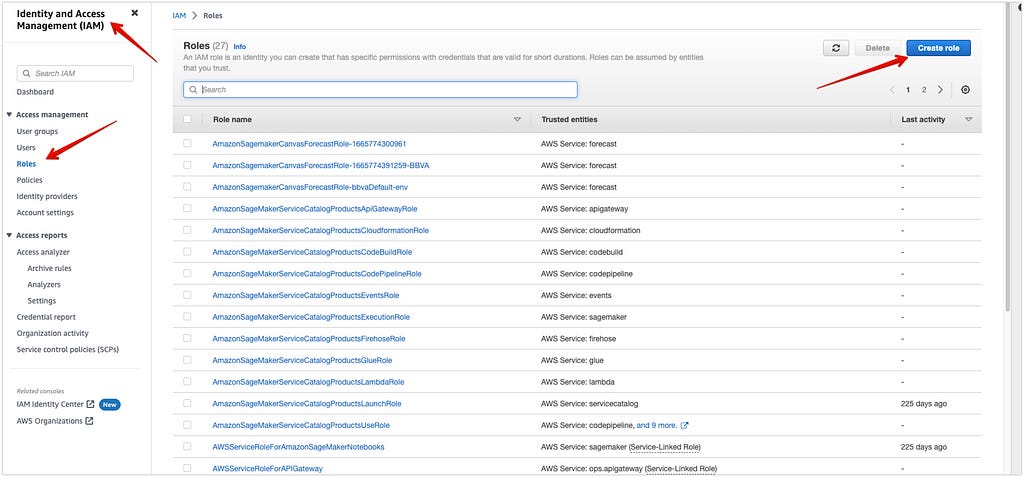Check the GlueRole row checkbox

click(x=187, y=359)
